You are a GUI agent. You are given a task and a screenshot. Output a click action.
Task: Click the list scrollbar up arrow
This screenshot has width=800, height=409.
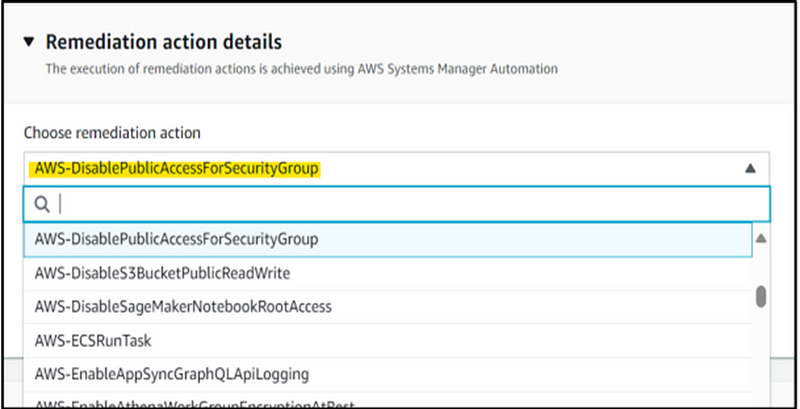761,238
